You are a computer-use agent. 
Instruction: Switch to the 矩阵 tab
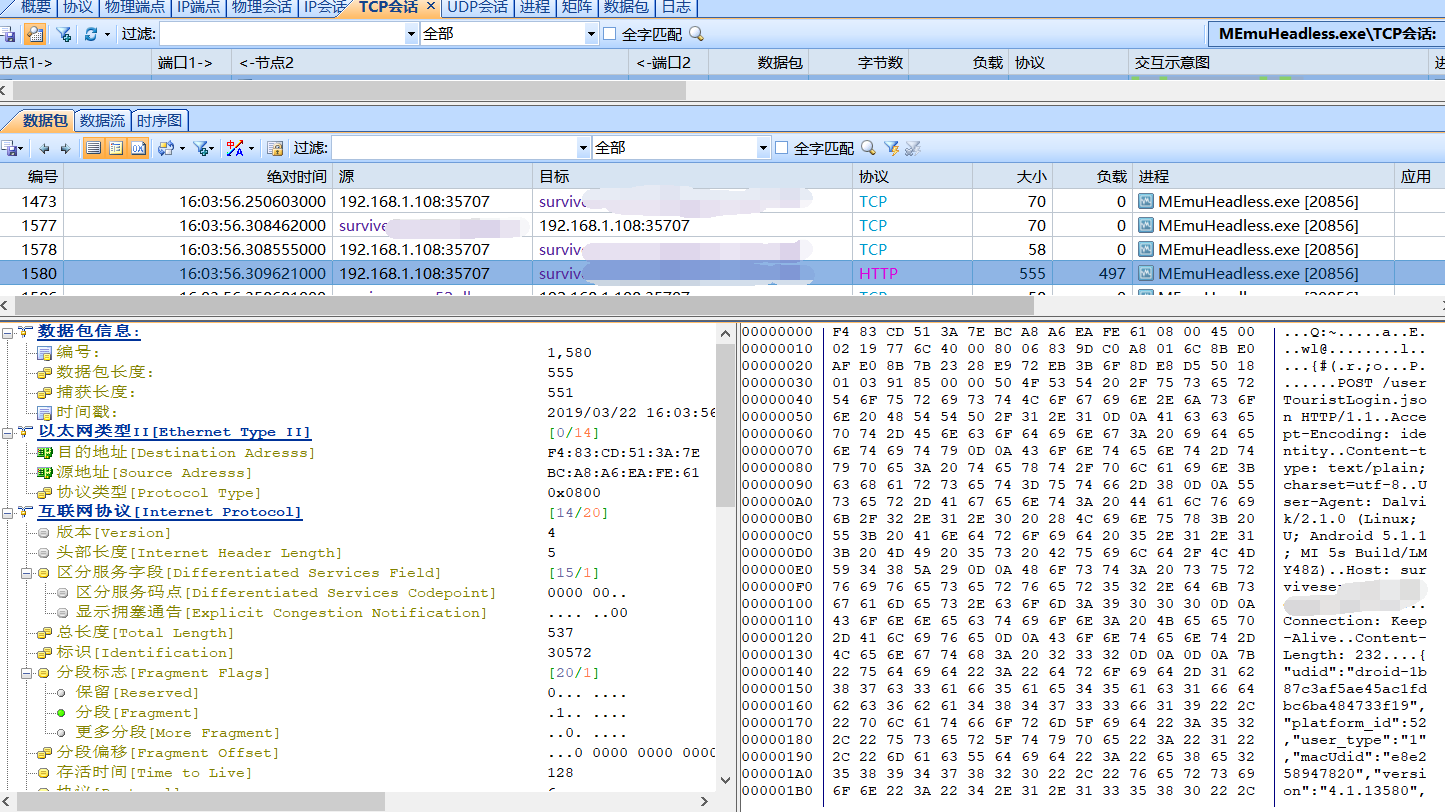pyautogui.click(x=577, y=7)
